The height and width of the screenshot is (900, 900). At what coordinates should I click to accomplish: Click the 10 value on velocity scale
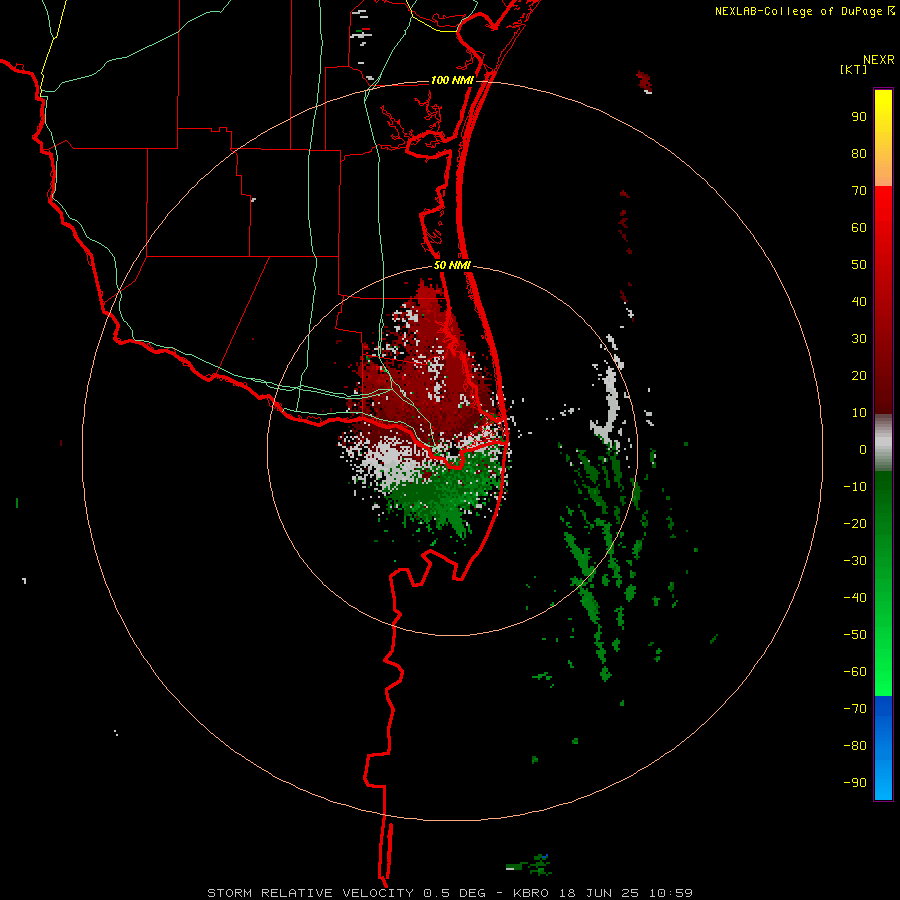point(859,413)
